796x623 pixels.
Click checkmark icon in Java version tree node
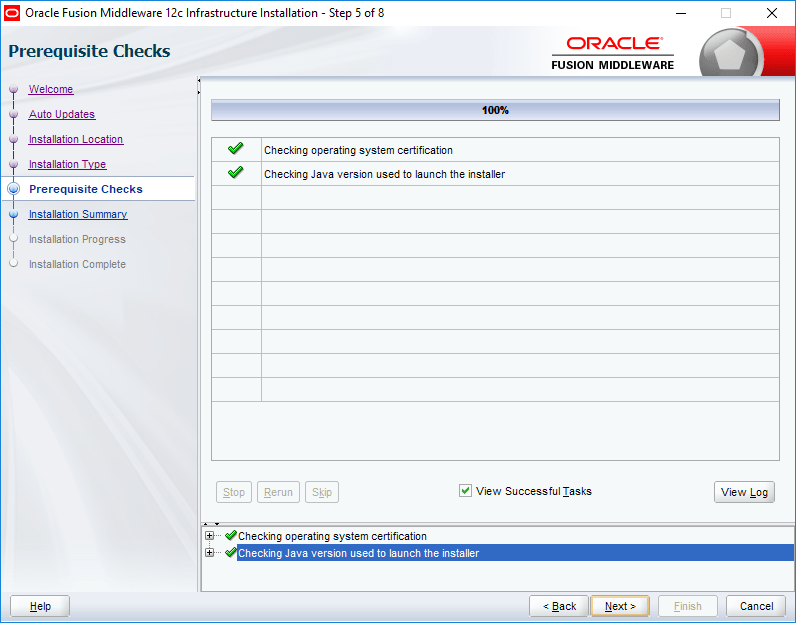(231, 552)
